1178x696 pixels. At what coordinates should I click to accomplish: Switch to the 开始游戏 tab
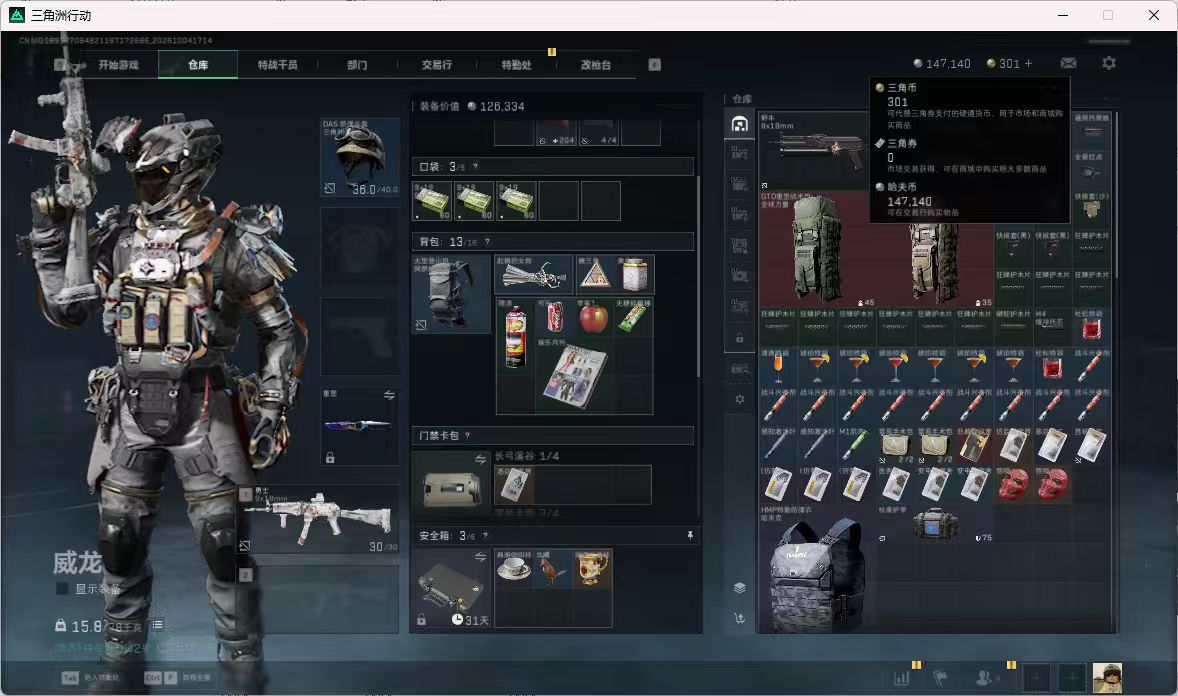click(118, 65)
